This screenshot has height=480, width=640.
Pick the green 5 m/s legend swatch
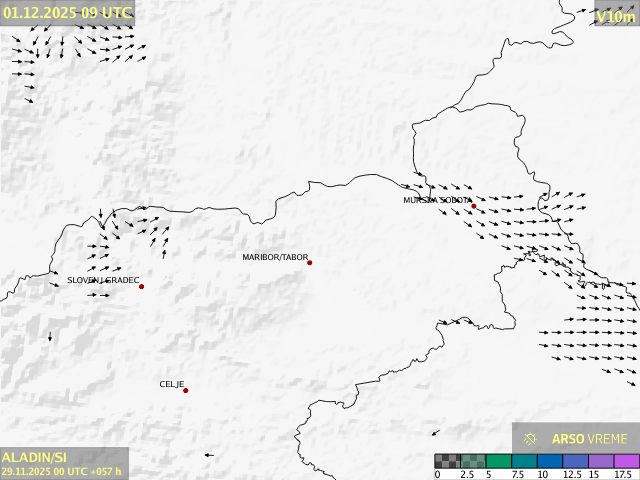[499, 461]
